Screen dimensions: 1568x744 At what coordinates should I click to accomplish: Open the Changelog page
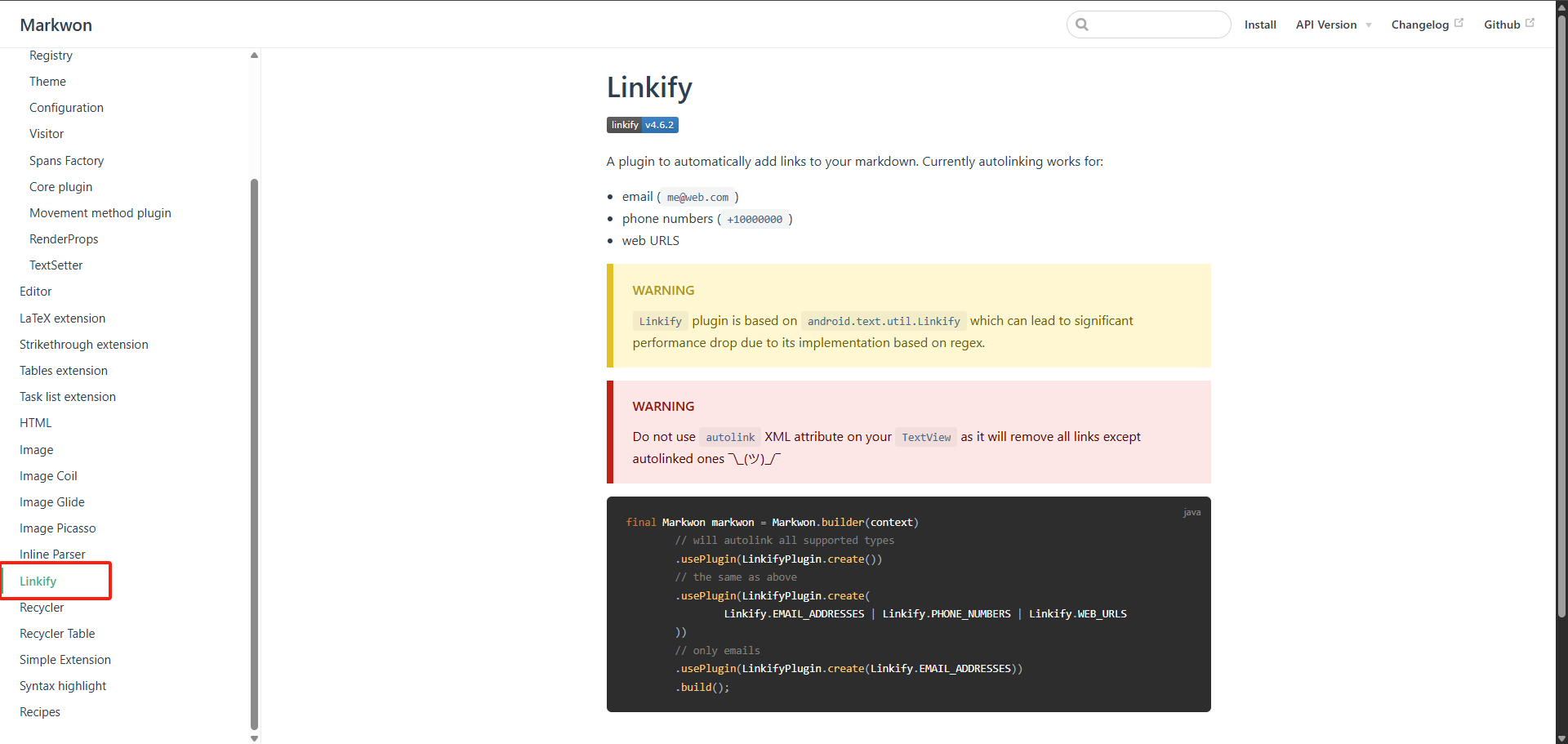pyautogui.click(x=1421, y=25)
